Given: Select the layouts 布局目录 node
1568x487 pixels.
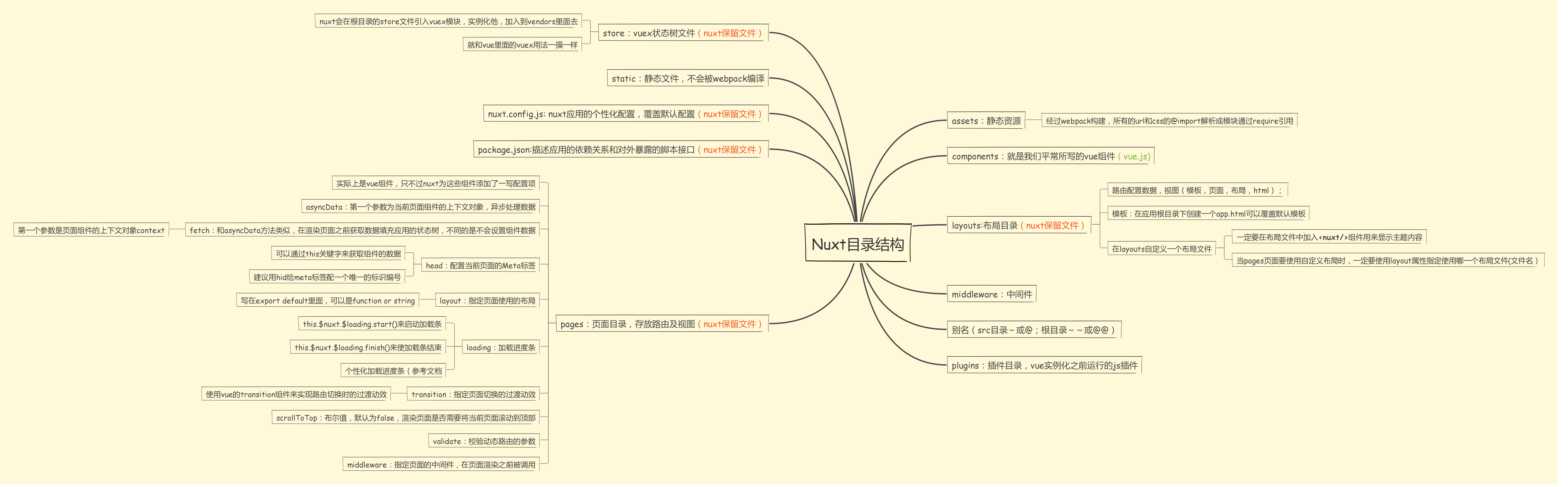Looking at the screenshot, I should [1018, 225].
